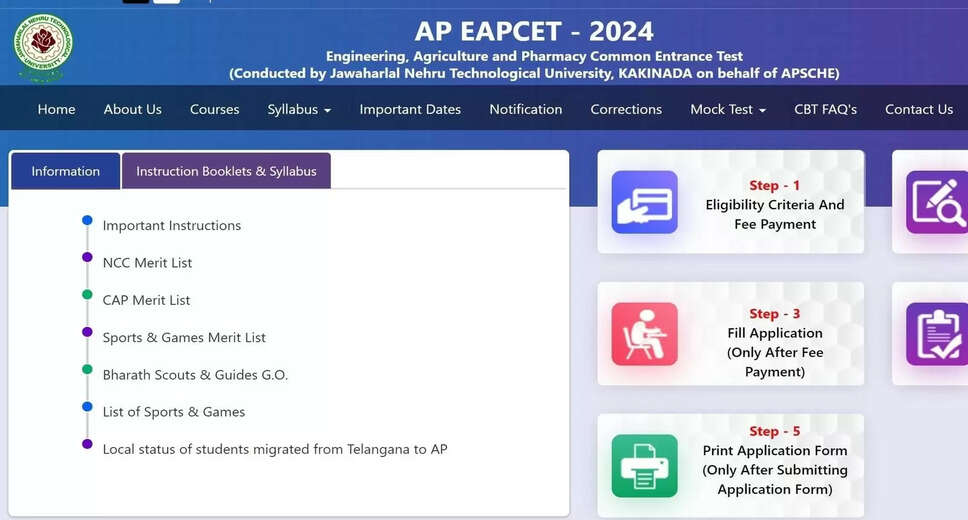Open the Notification menu item
This screenshot has height=520, width=968.
click(525, 109)
